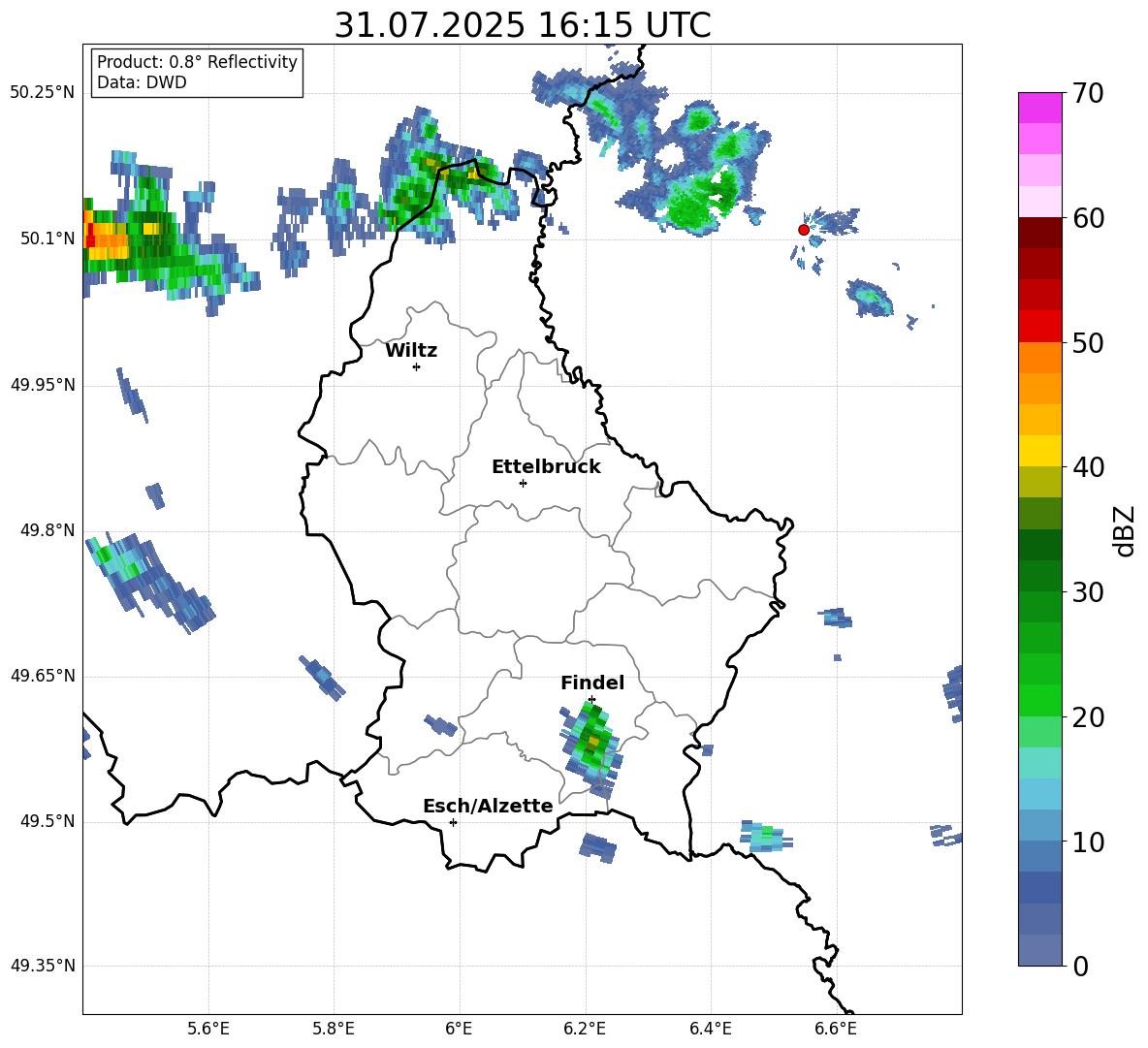The width and height of the screenshot is (1148, 1048).
Task: Click the 'Data: DWD' label
Action: 142,82
